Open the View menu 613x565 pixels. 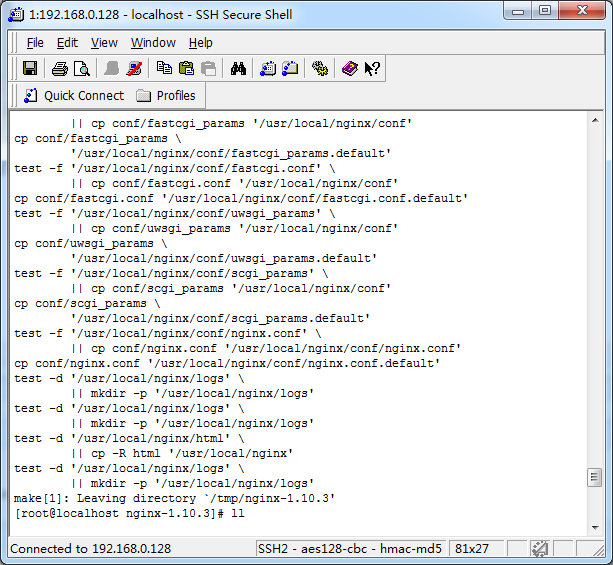[104, 43]
